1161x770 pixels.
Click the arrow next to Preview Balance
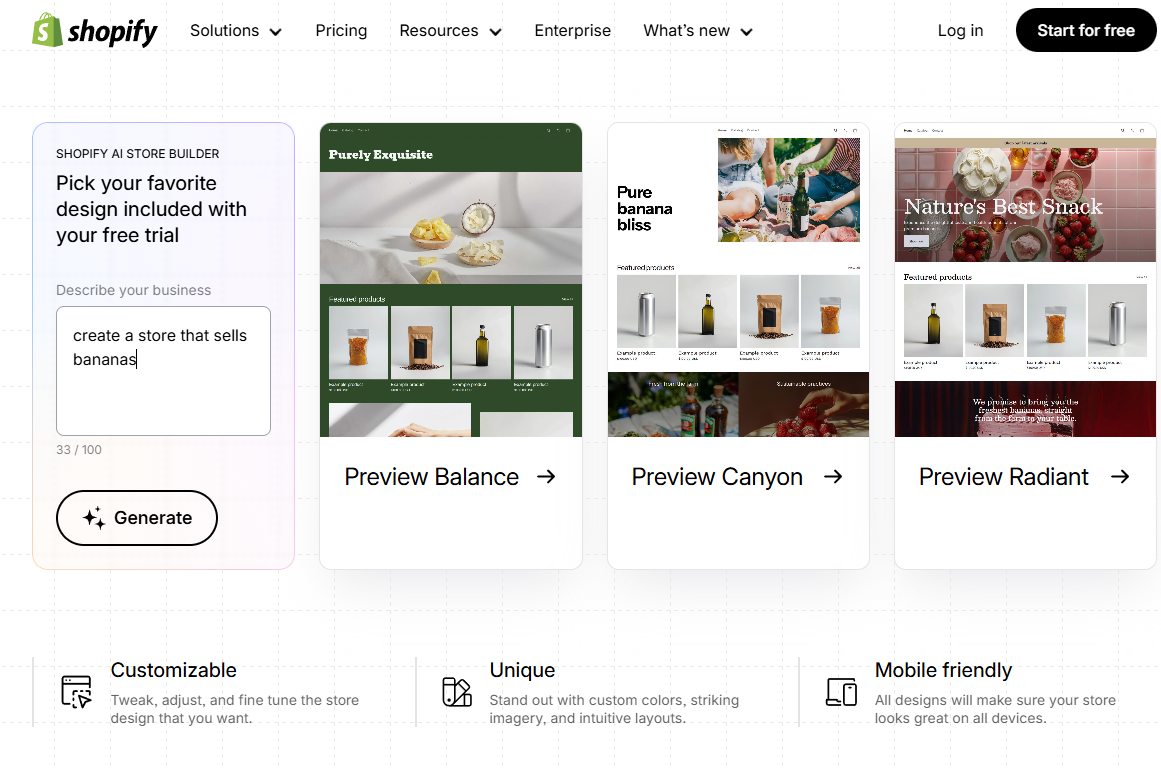[x=547, y=477]
